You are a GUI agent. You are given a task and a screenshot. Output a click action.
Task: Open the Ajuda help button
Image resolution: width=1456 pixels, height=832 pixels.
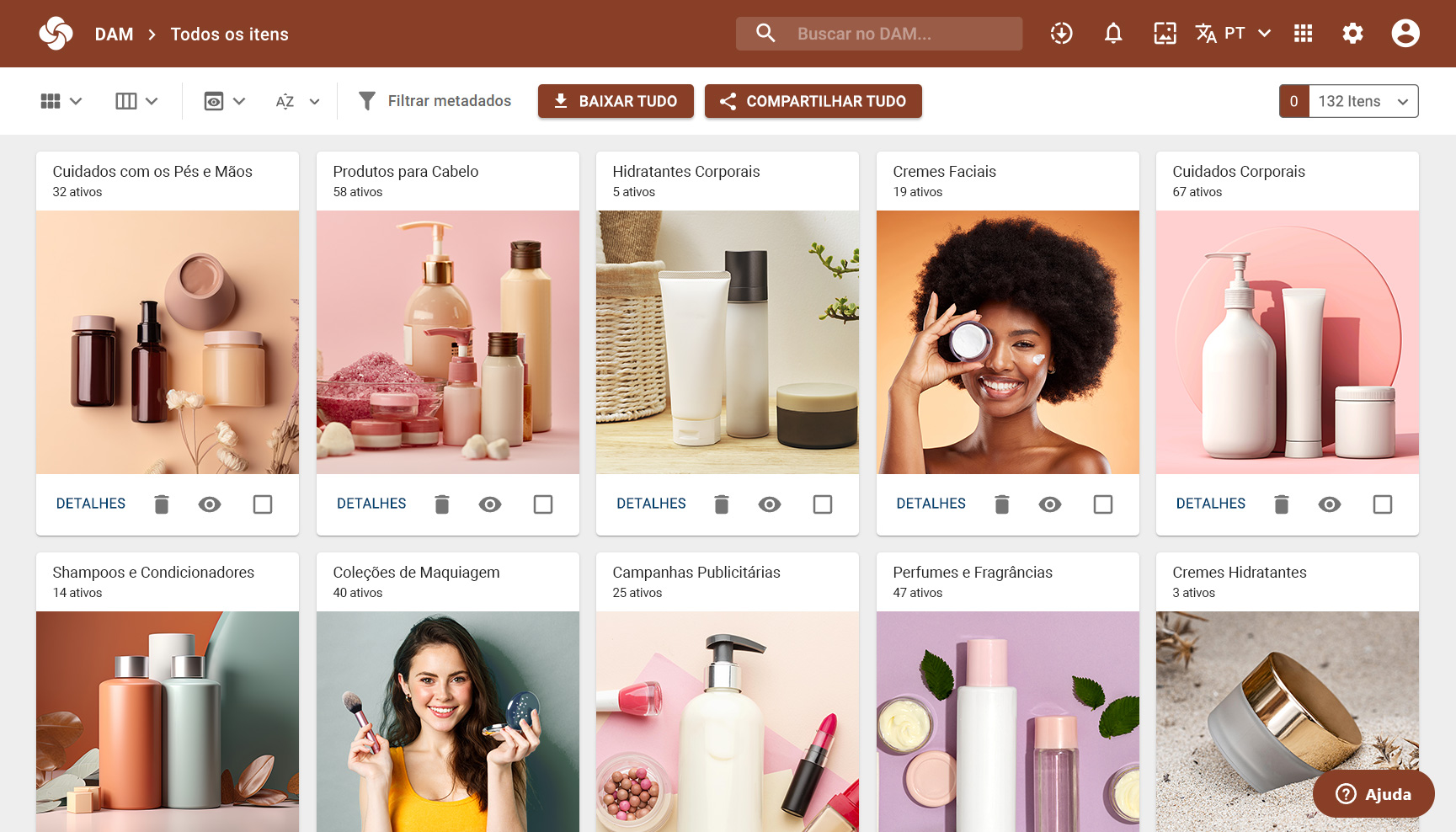coord(1373,794)
